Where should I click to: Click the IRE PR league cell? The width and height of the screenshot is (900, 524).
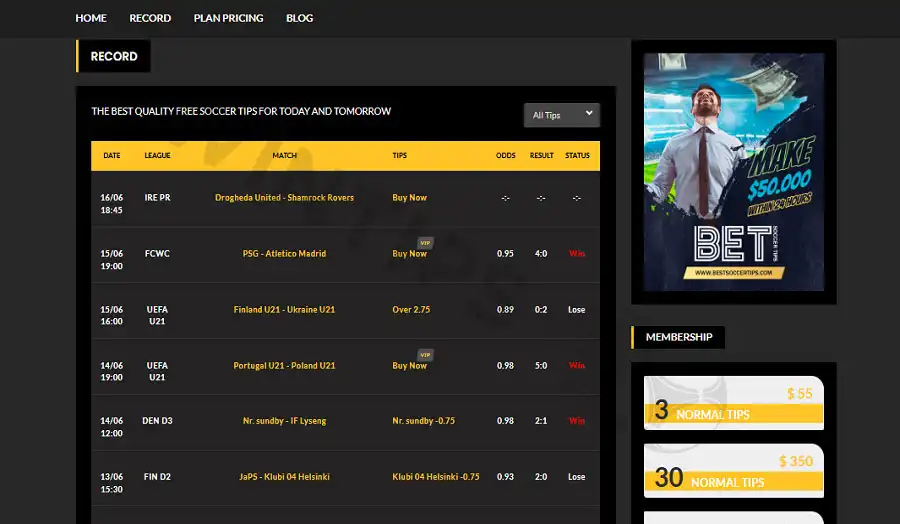point(157,197)
